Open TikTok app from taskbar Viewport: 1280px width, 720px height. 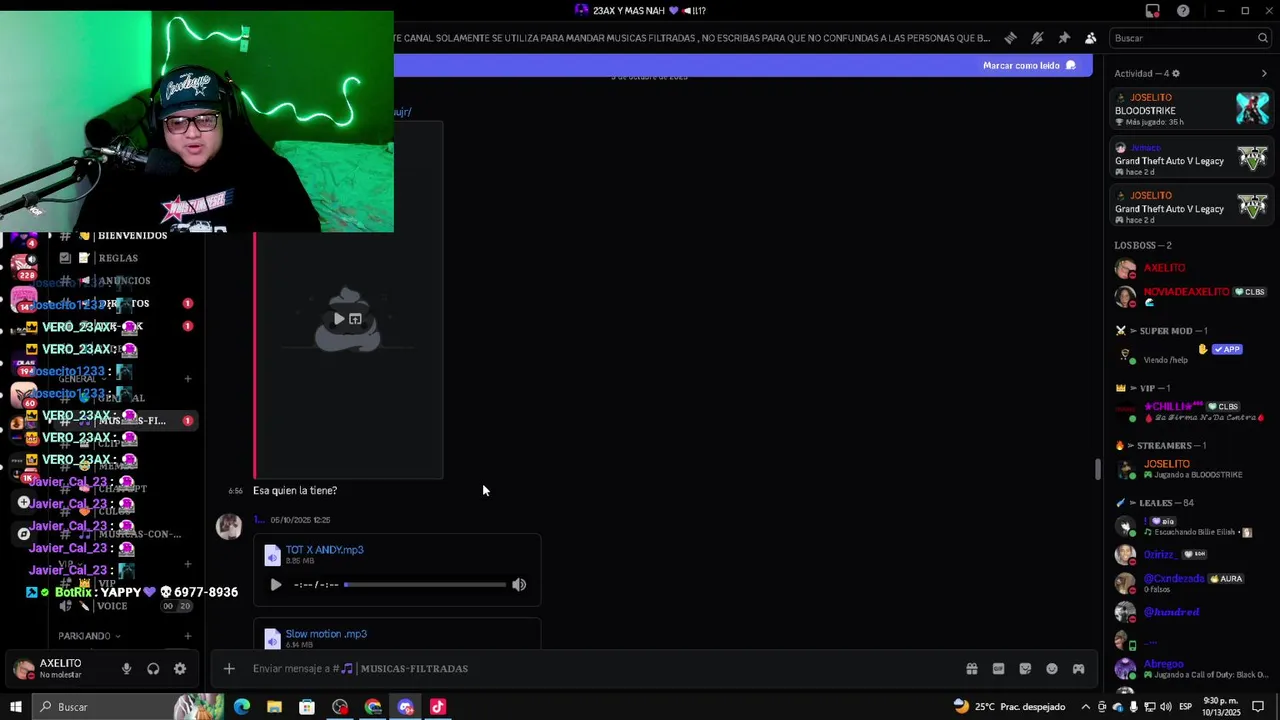[x=438, y=707]
